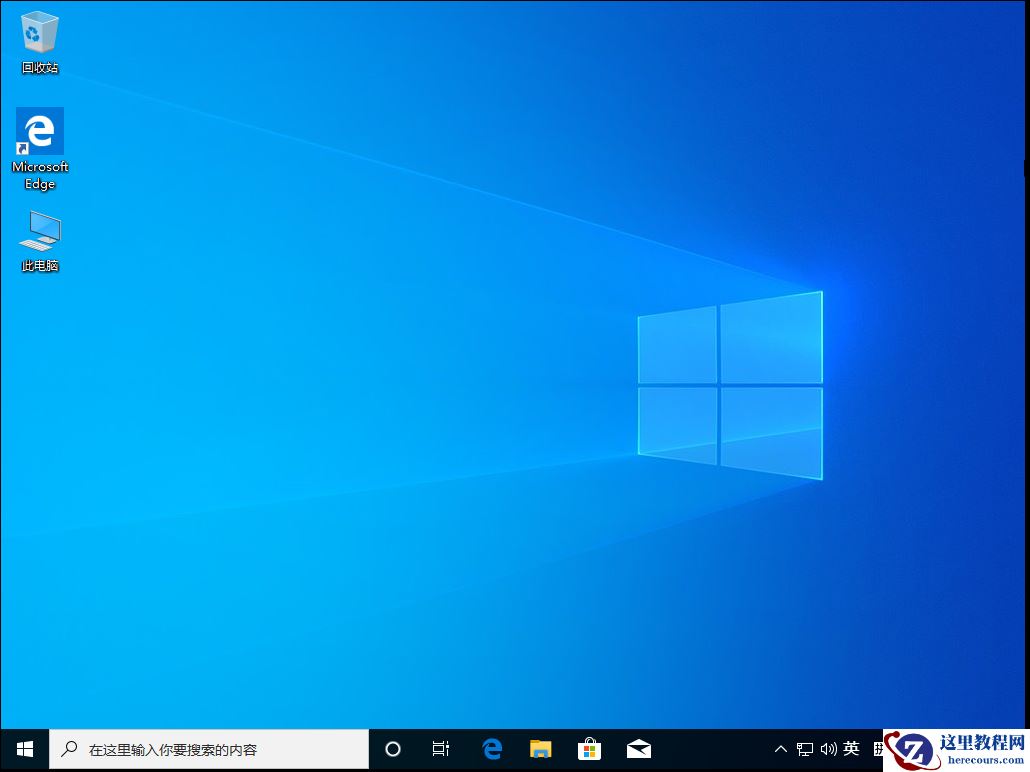The image size is (1030, 772).
Task: Open the Mail app
Action: (x=639, y=748)
